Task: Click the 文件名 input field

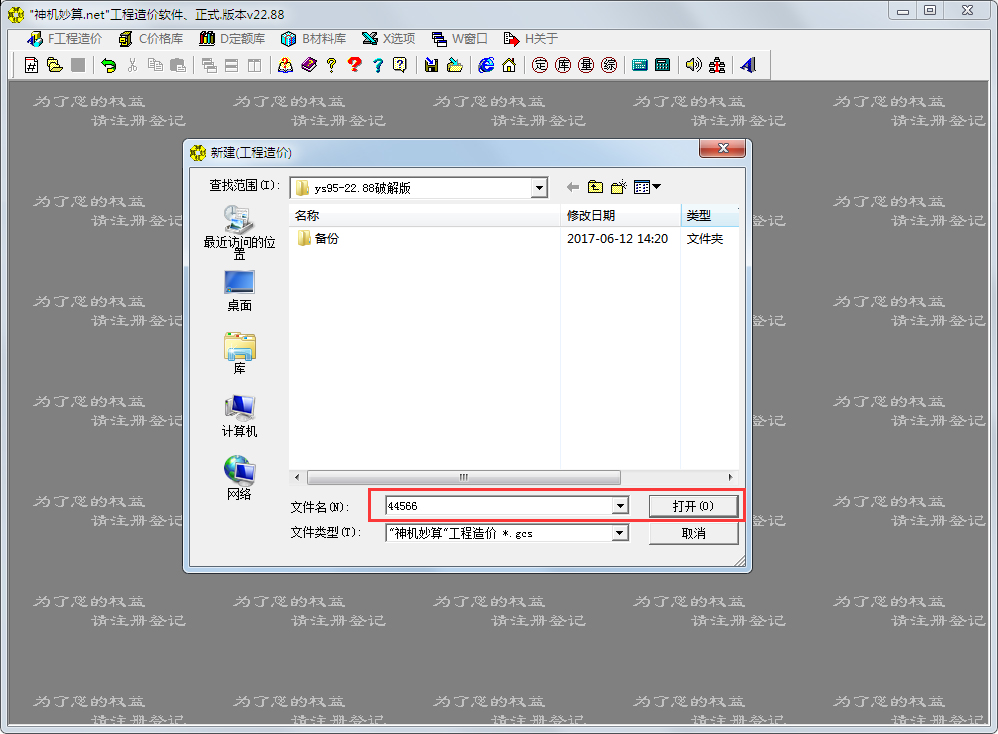Action: tap(498, 506)
